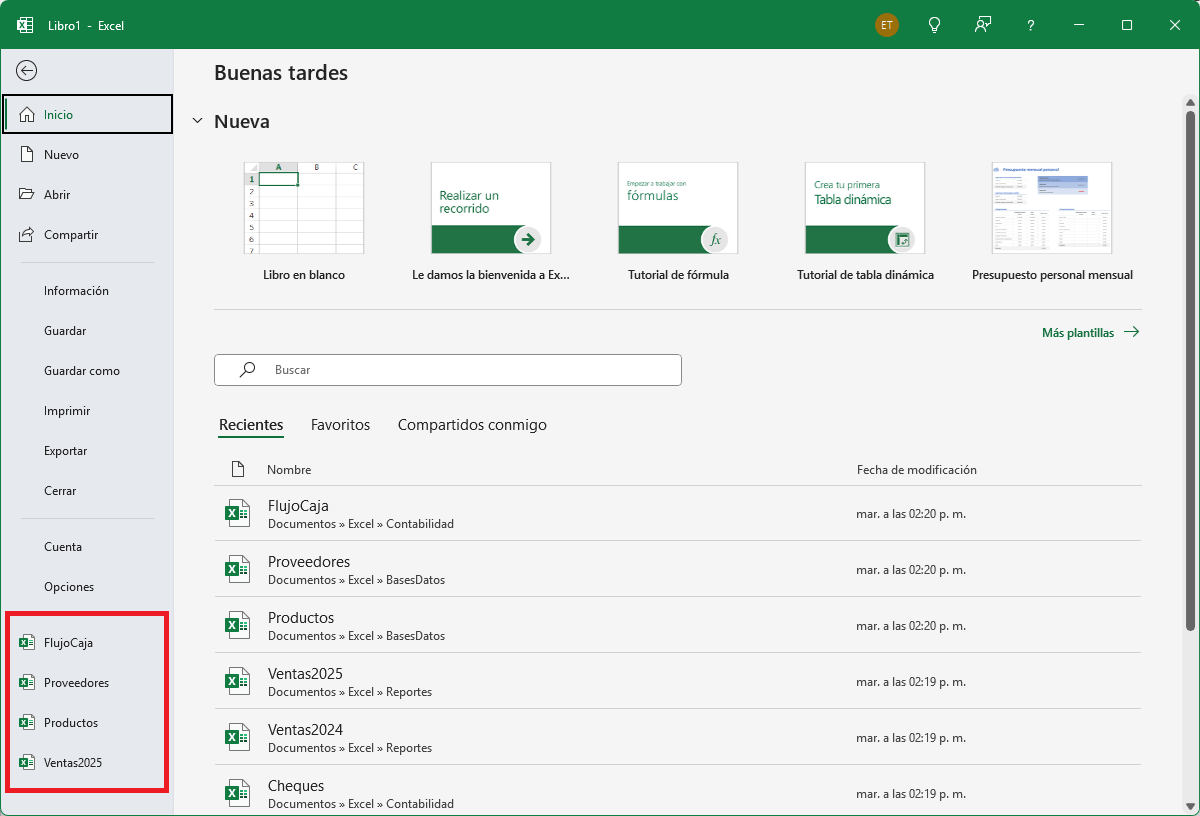This screenshot has width=1200, height=816.
Task: Open Tutorial de tabla dinámica template
Action: pos(865,221)
